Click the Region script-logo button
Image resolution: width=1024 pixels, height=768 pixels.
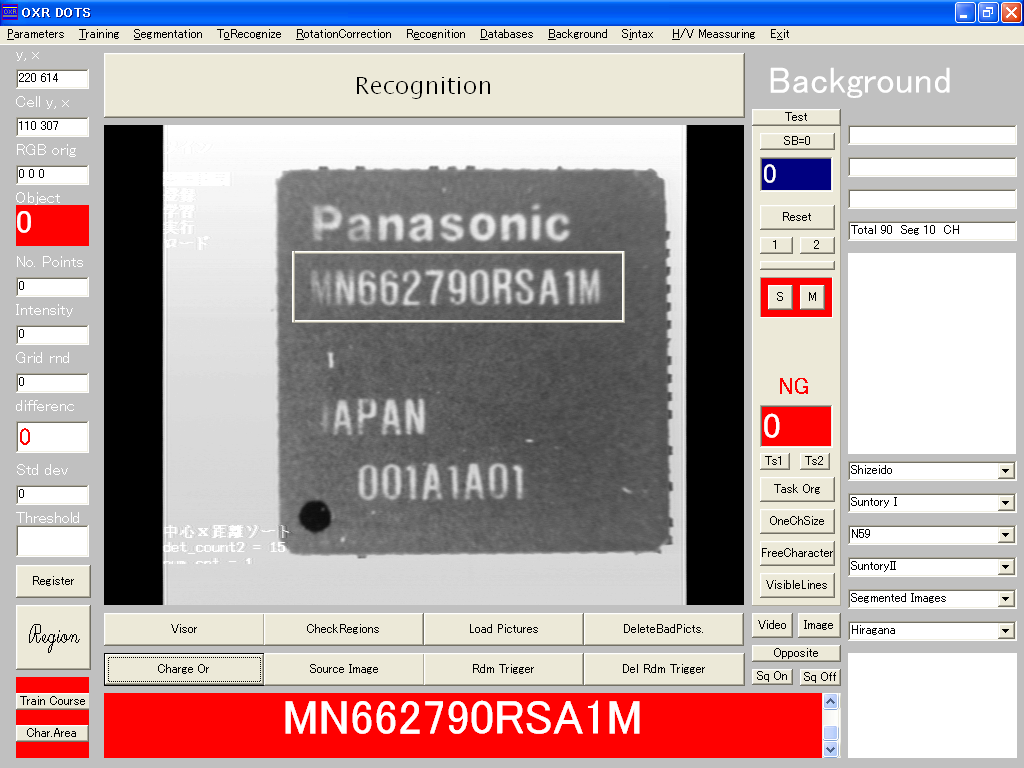click(53, 637)
